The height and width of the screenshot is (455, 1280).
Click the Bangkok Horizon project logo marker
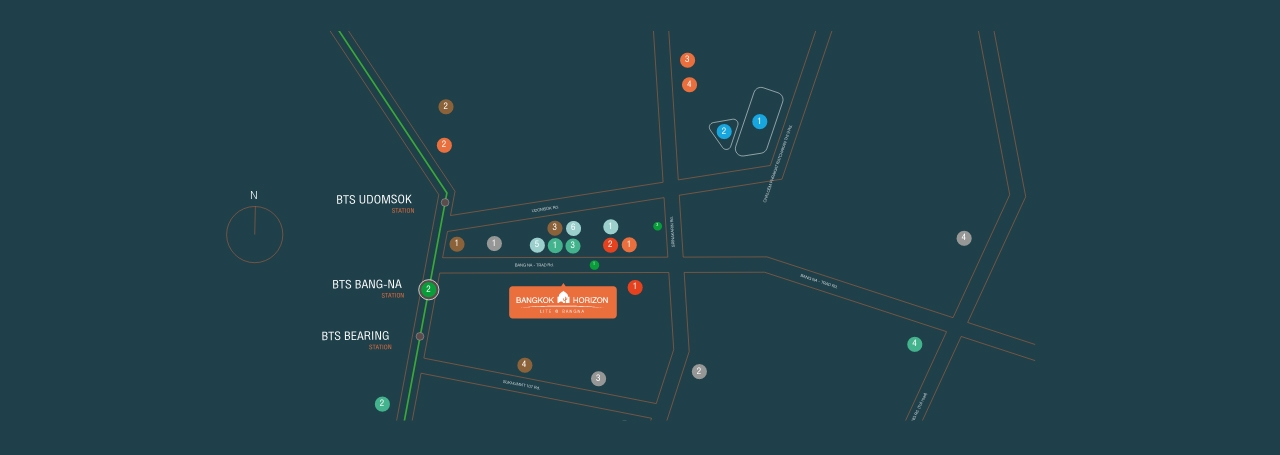click(x=562, y=302)
